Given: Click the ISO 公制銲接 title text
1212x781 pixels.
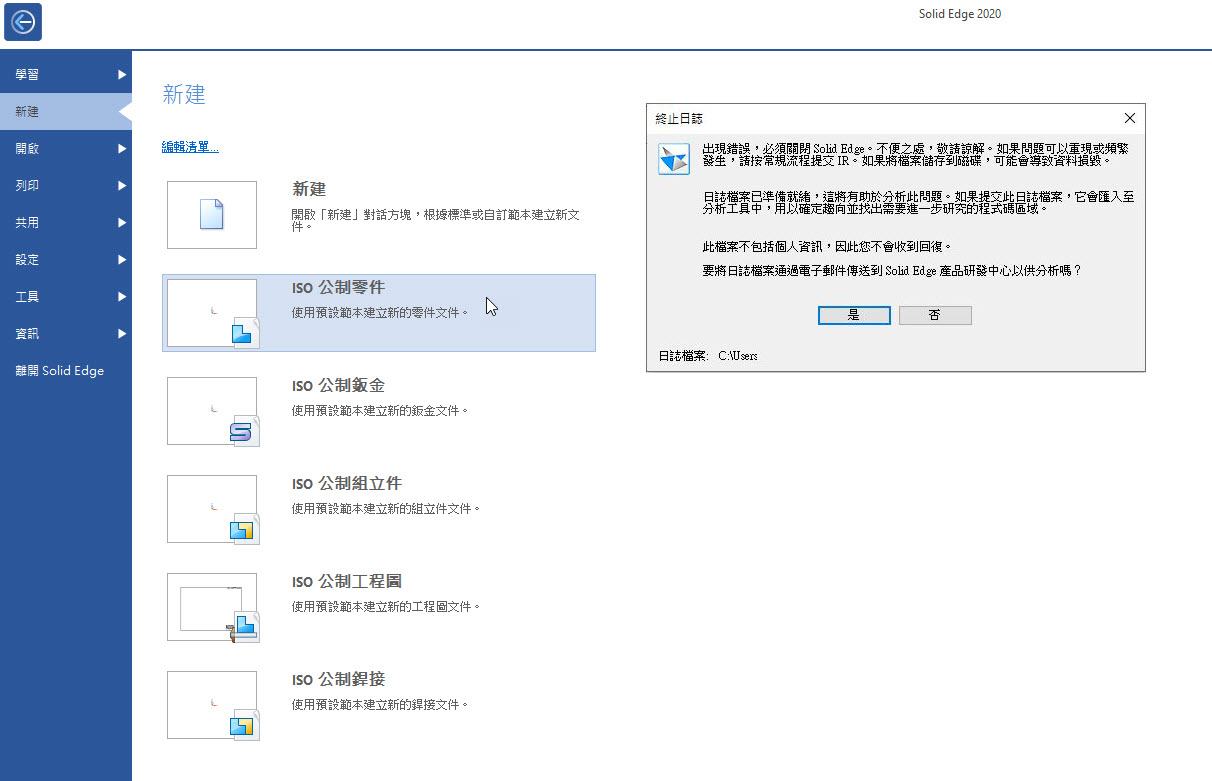Looking at the screenshot, I should (338, 680).
